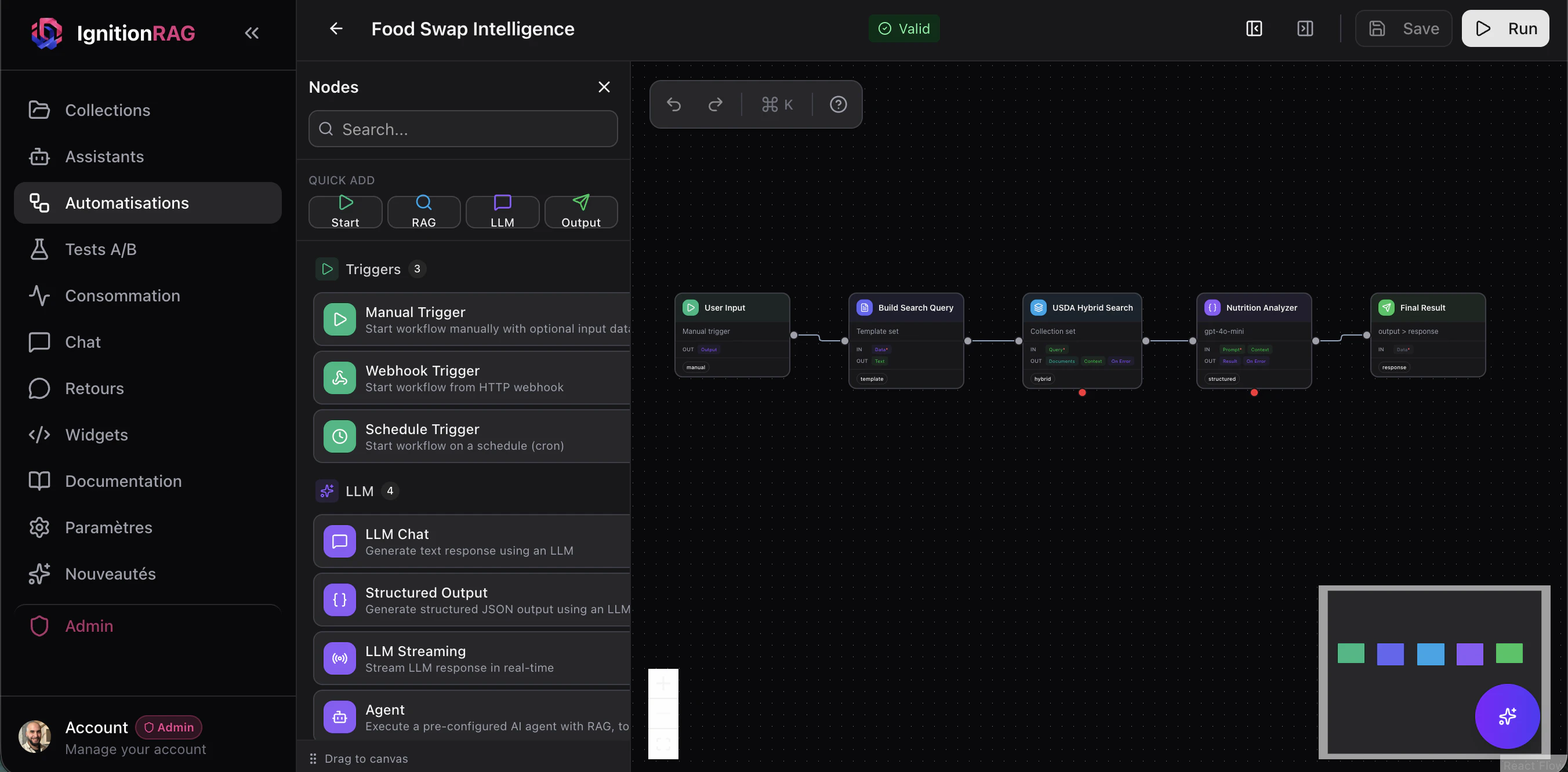Add a Start node from quick add
Image resolution: width=1568 pixels, height=772 pixels.
[344, 211]
